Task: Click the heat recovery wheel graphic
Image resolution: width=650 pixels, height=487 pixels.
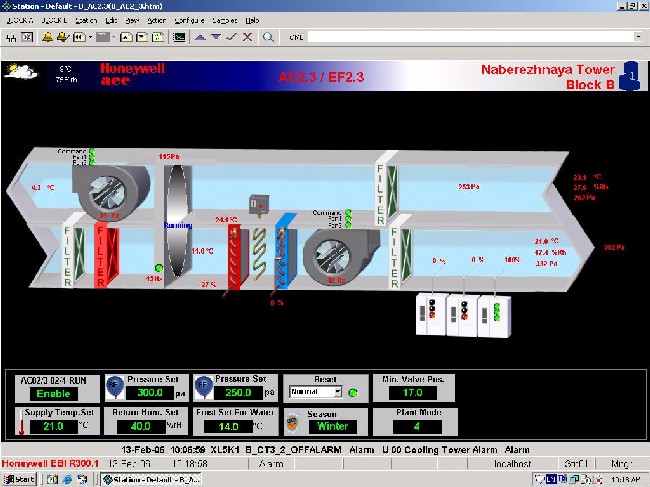Action: point(178,222)
